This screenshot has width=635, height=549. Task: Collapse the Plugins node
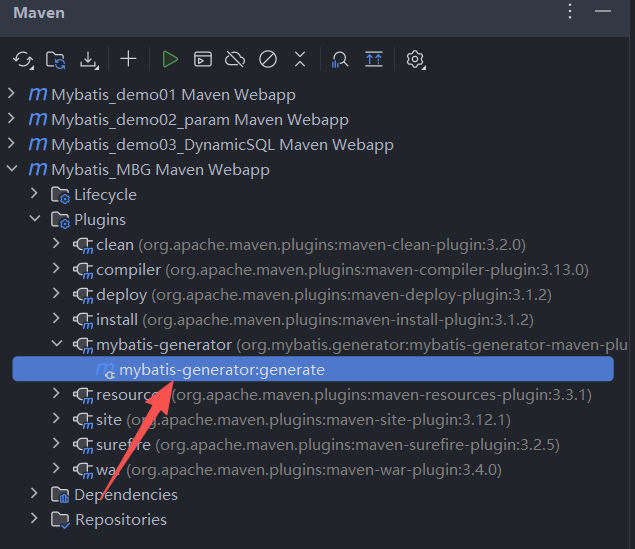[35, 219]
